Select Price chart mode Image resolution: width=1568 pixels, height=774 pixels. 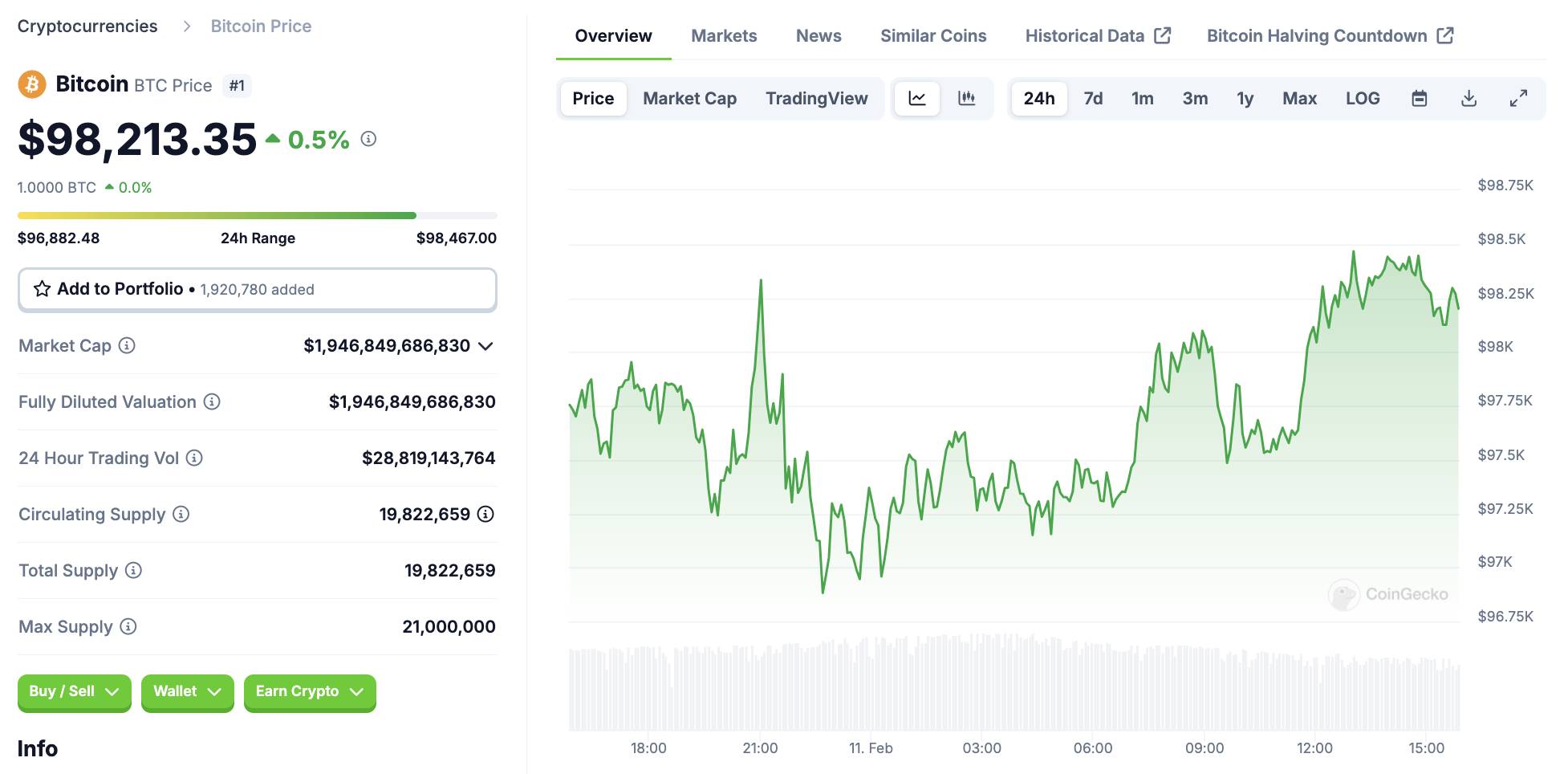[593, 99]
